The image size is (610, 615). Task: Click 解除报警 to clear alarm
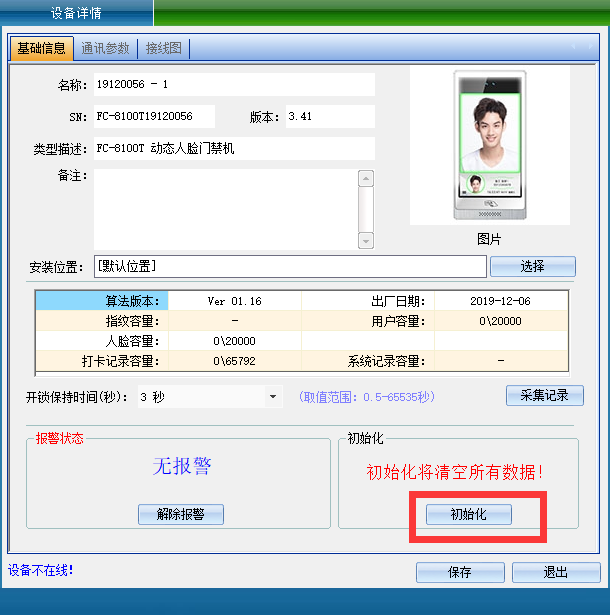pyautogui.click(x=181, y=514)
